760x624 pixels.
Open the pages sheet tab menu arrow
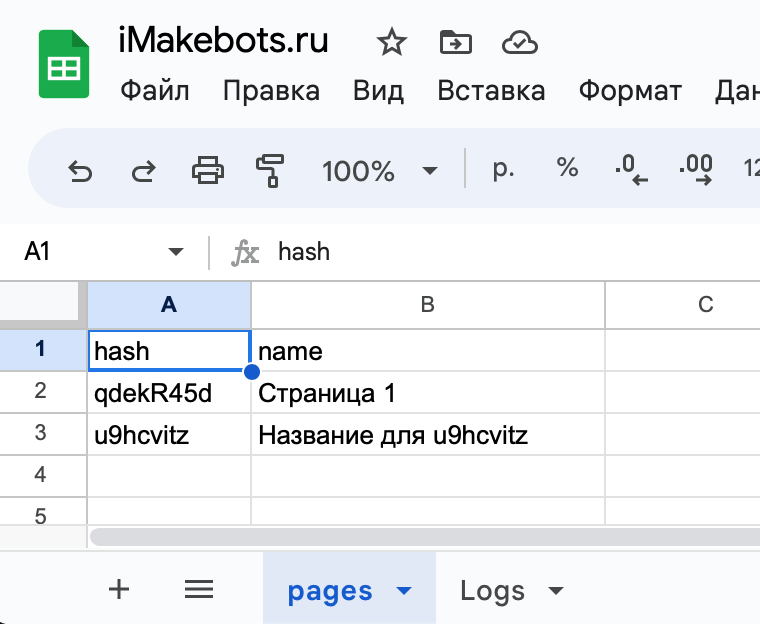coord(404,591)
